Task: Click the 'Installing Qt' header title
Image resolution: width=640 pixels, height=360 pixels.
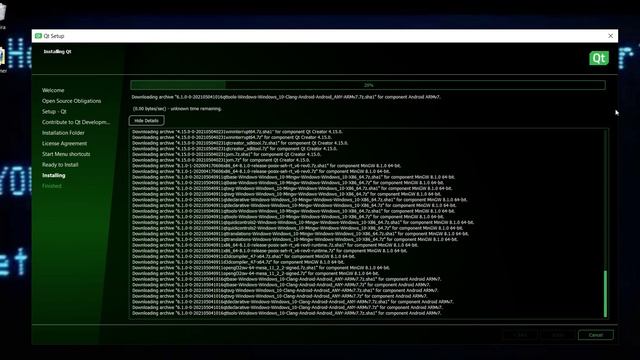Action: pos(58,51)
